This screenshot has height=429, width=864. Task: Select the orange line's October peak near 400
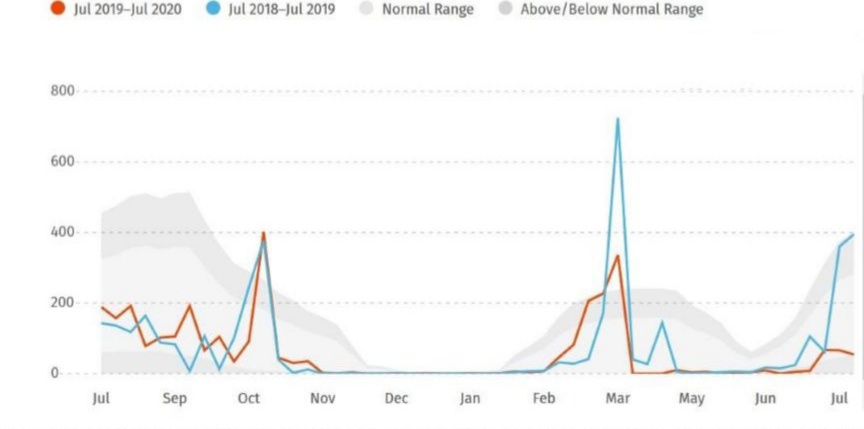click(x=263, y=233)
